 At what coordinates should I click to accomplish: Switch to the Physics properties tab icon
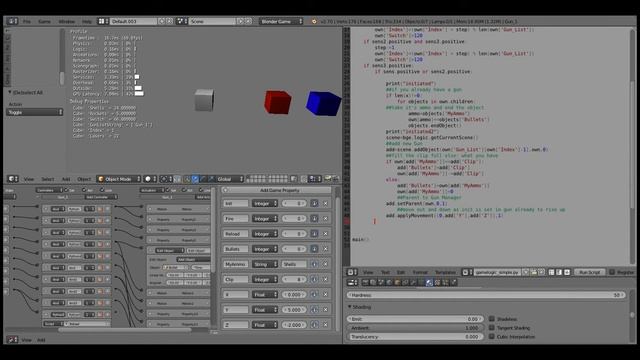pos(453,282)
